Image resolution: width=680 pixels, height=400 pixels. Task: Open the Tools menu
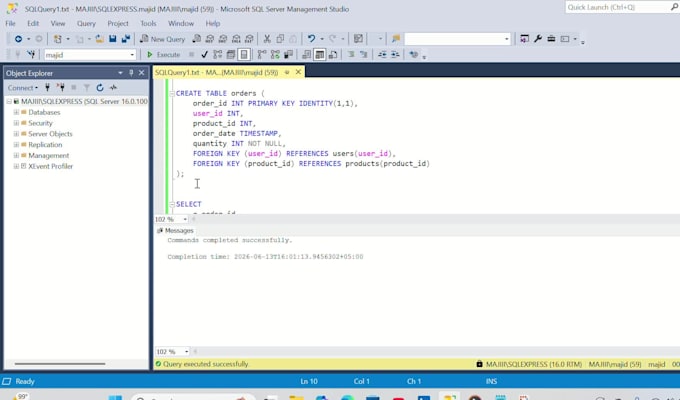tap(148, 23)
